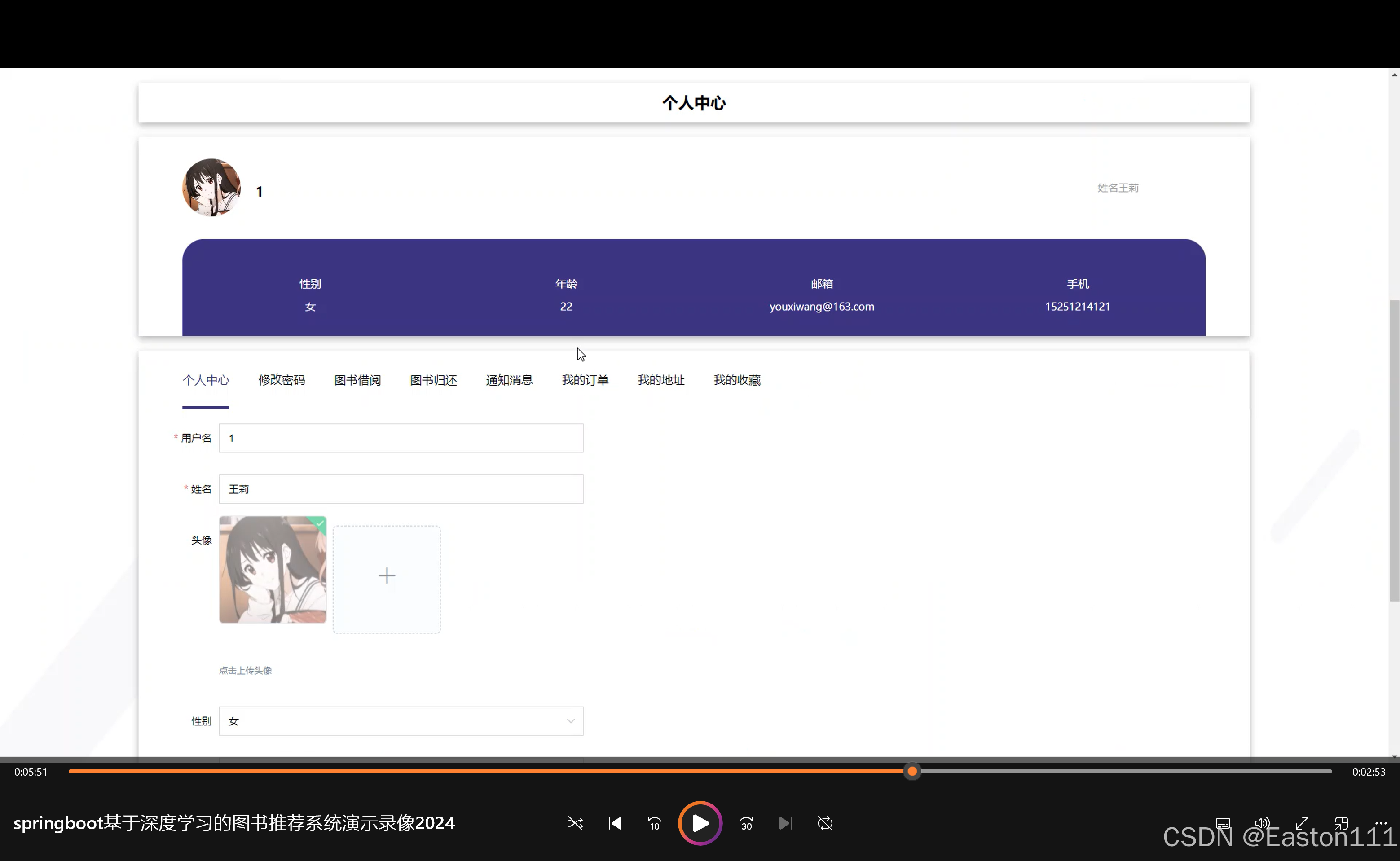Click the 点击上传头像 hint text

click(x=246, y=670)
